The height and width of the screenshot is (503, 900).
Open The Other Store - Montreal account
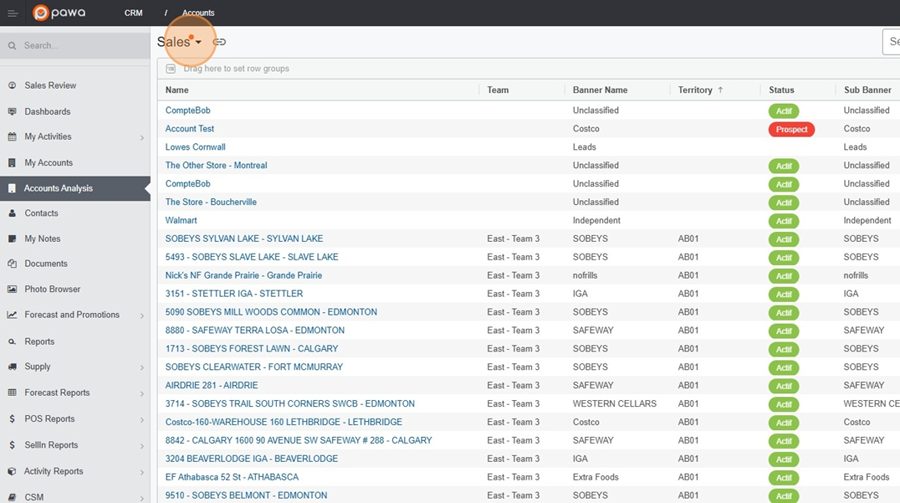216,165
